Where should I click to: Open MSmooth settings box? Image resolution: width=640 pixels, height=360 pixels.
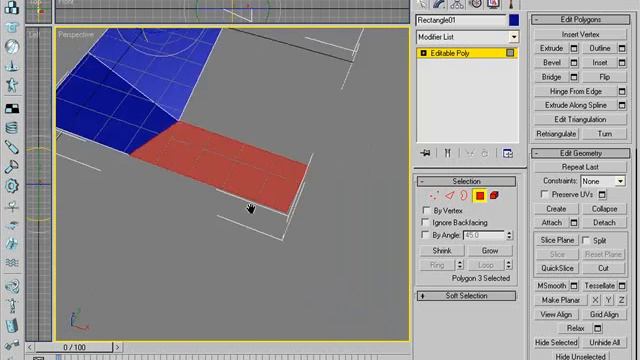point(574,286)
